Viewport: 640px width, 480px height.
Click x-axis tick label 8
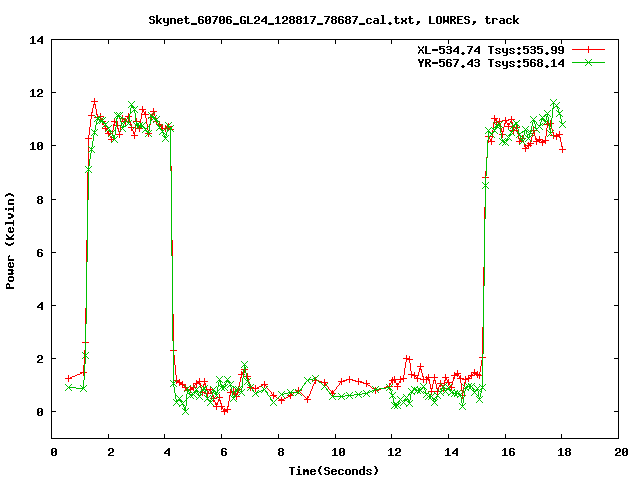tap(281, 452)
